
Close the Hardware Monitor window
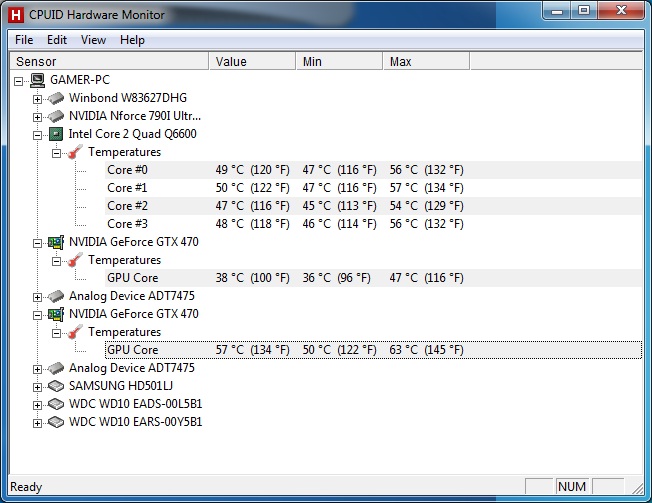(621, 11)
